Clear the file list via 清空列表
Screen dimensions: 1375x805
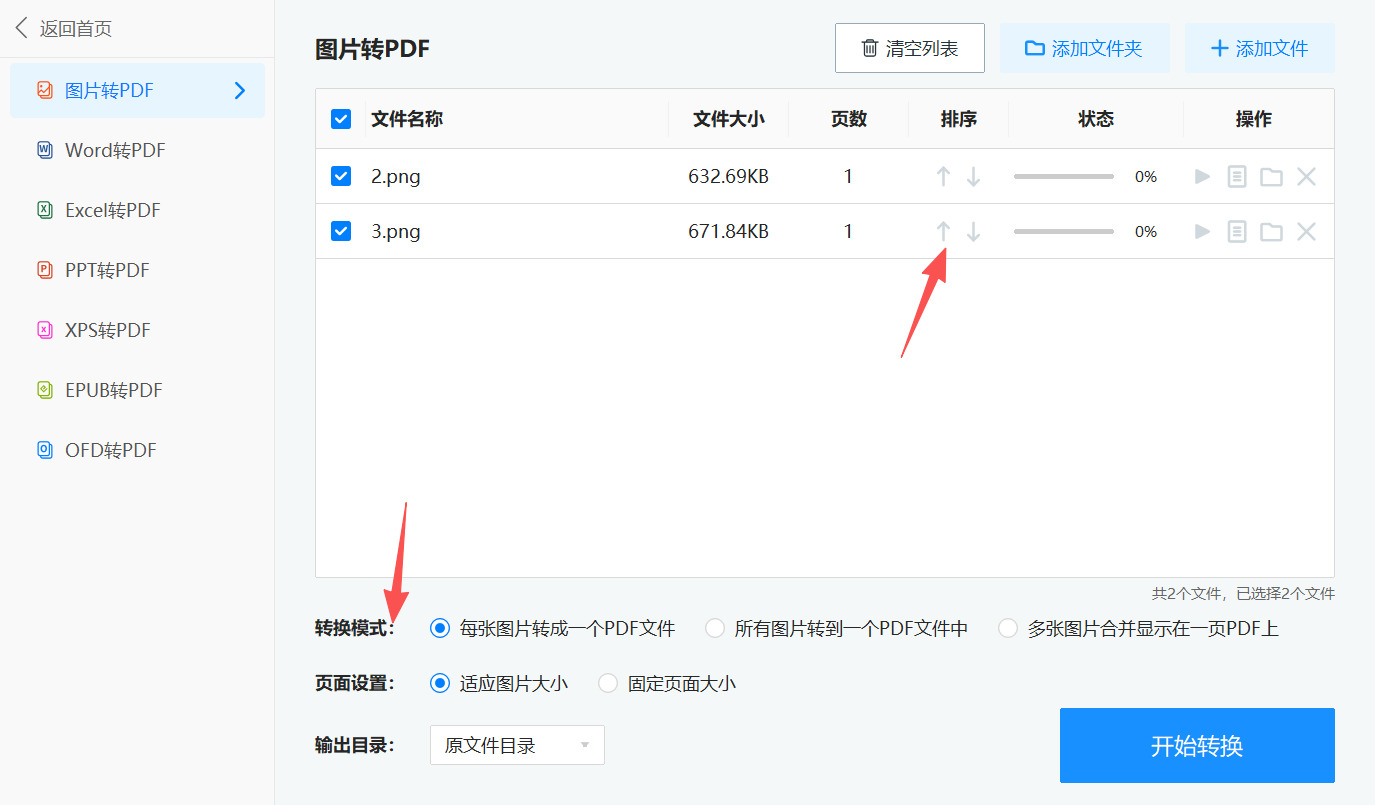909,47
